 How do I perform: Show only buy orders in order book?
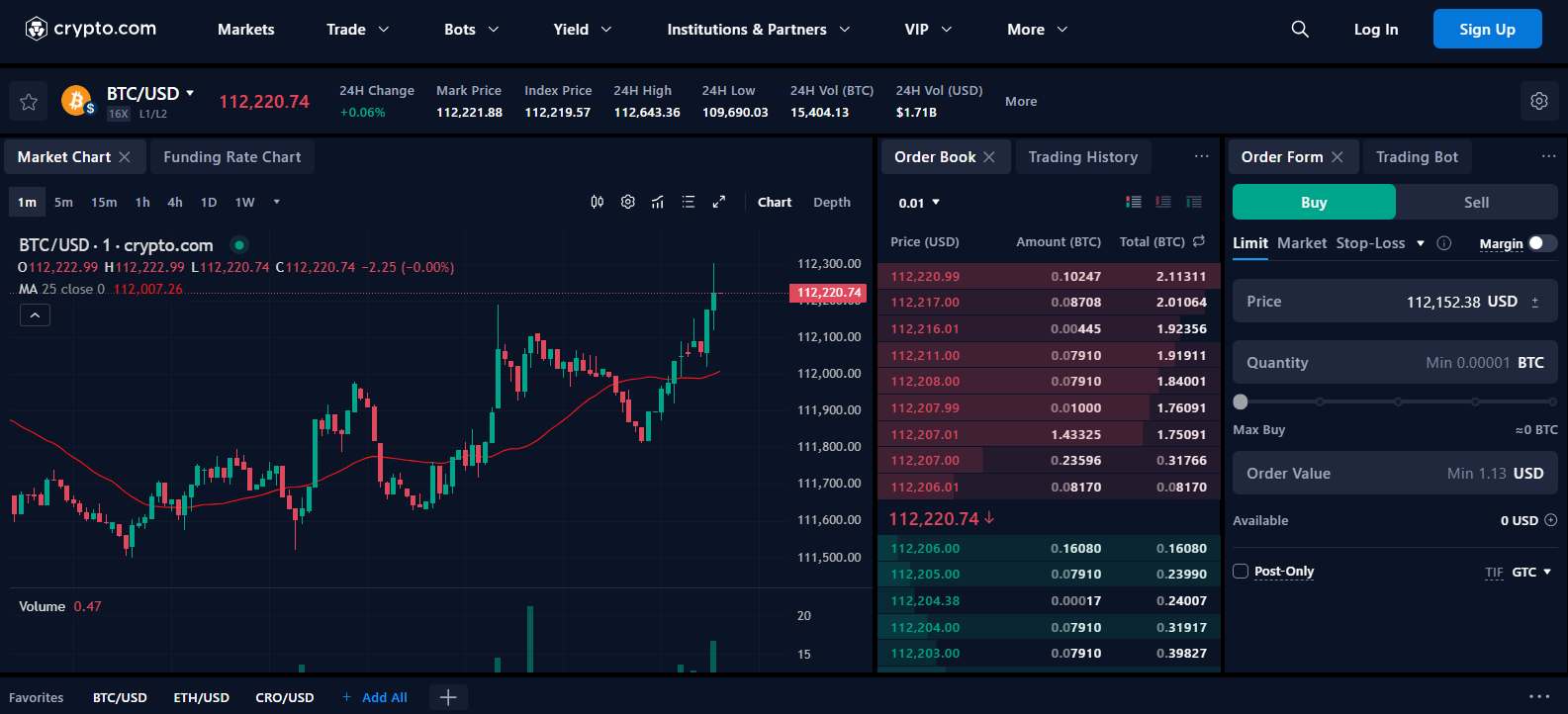1194,202
